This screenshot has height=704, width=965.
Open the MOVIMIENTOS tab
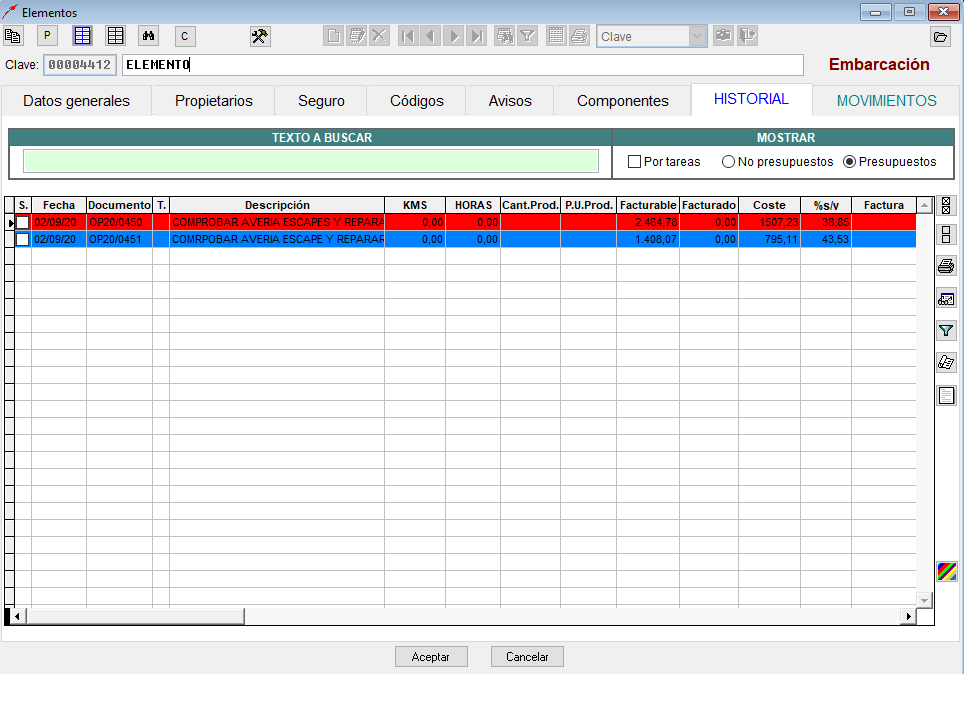[886, 101]
